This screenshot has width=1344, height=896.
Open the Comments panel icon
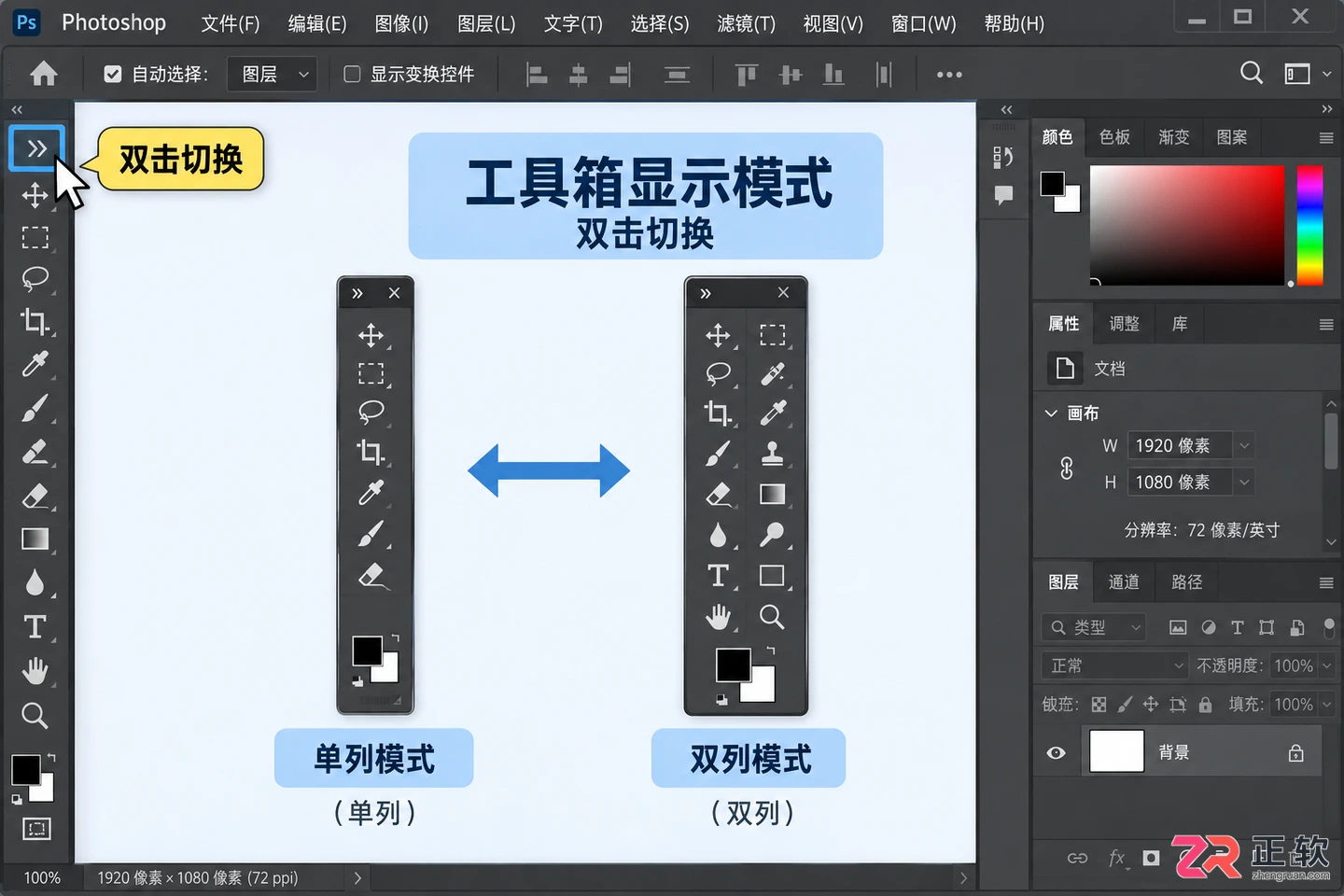click(x=1003, y=196)
